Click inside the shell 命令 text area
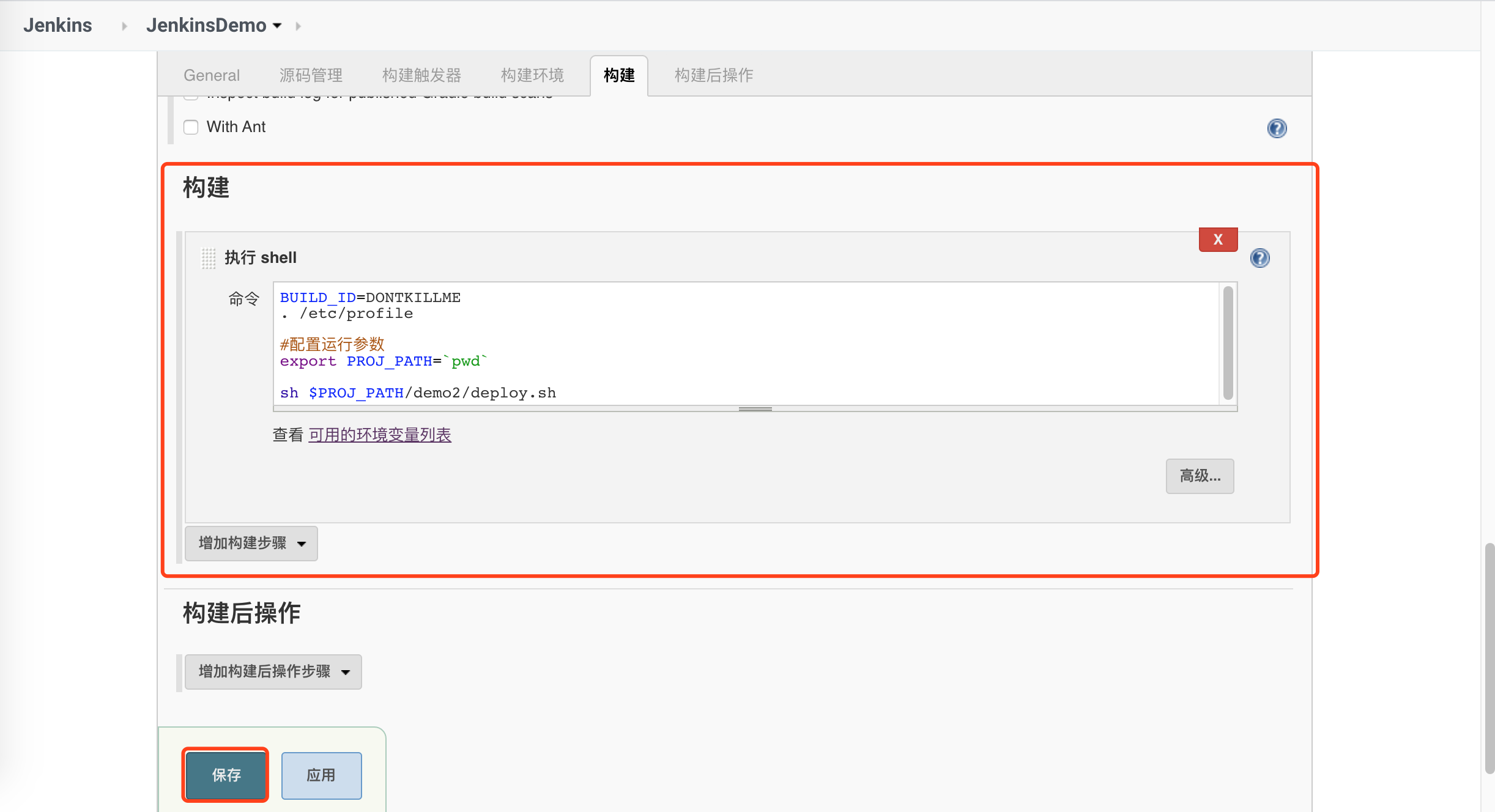The image size is (1495, 812). point(746,344)
